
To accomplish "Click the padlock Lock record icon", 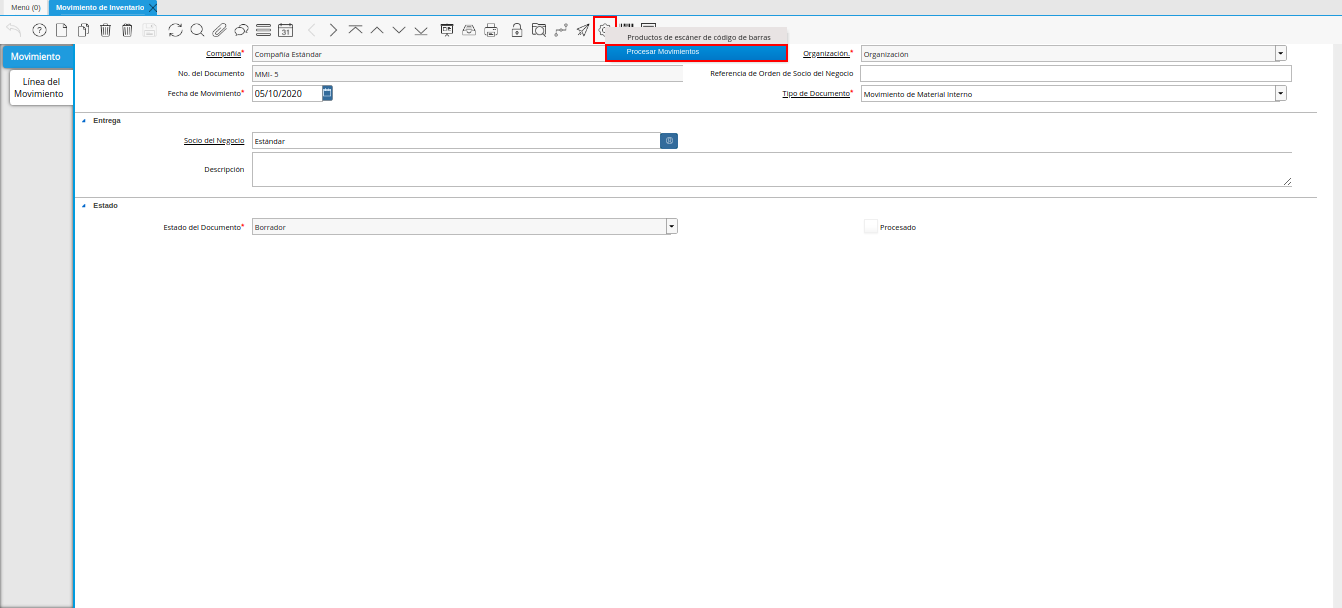I will click(x=517, y=30).
